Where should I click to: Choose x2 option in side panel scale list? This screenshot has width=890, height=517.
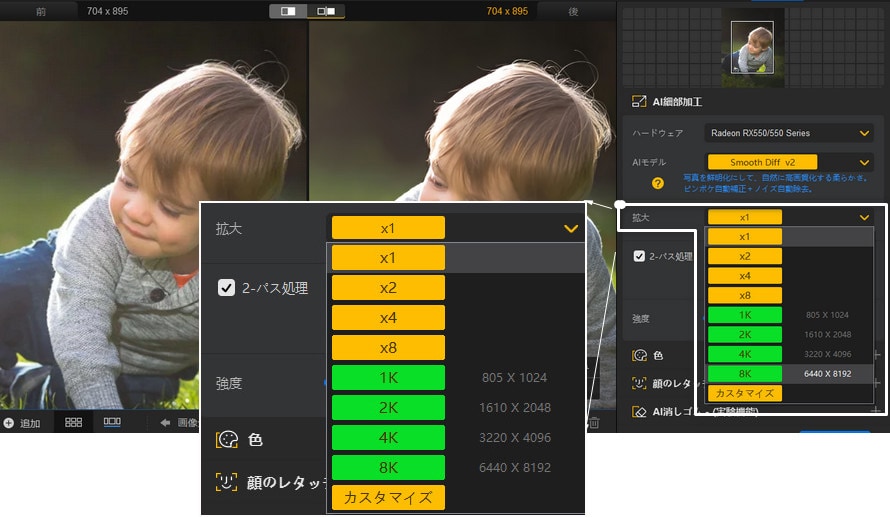745,256
